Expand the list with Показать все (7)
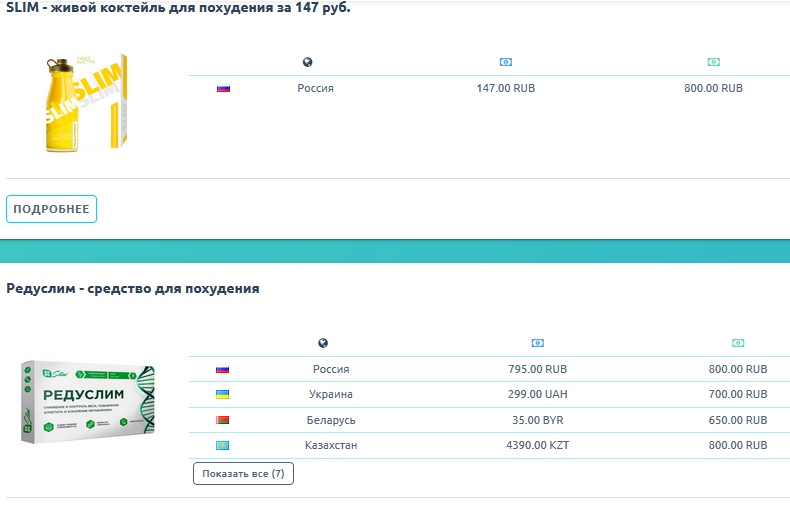The width and height of the screenshot is (790, 512). [x=243, y=474]
